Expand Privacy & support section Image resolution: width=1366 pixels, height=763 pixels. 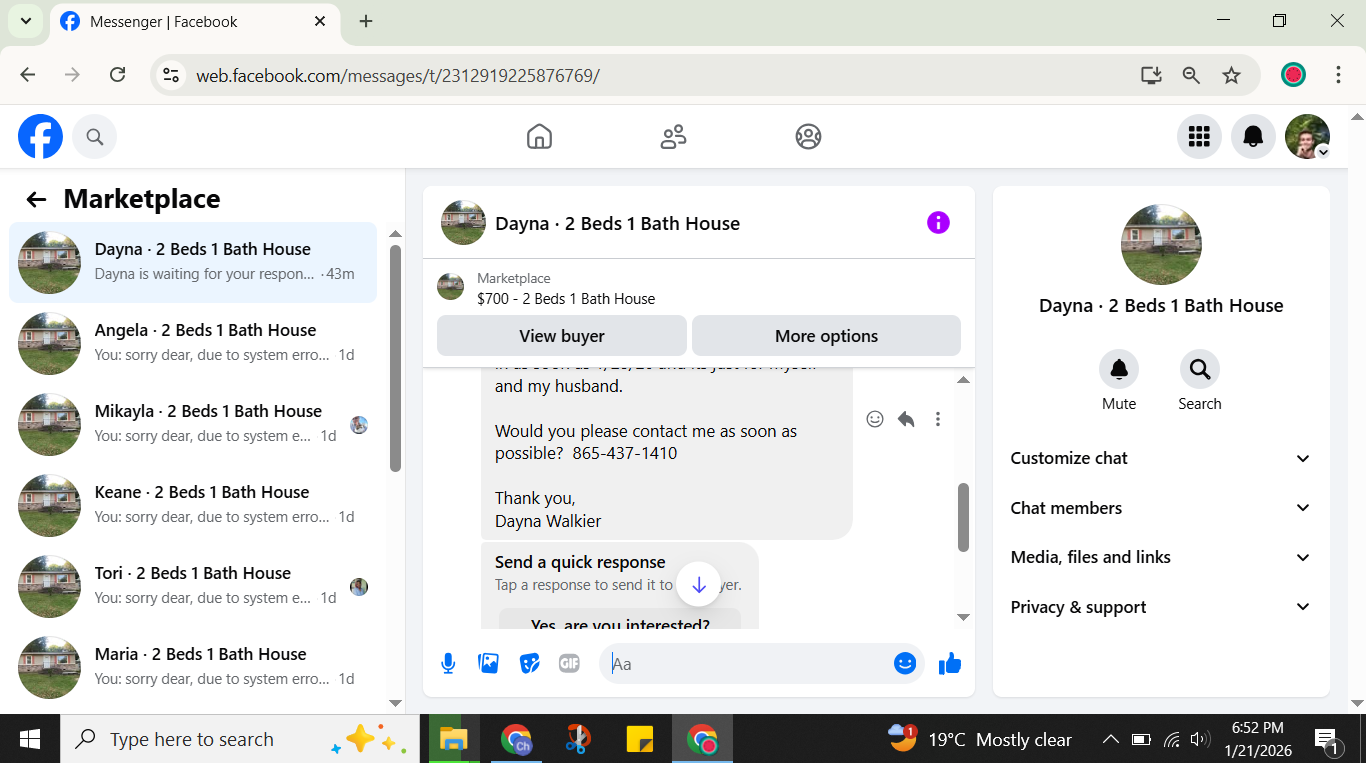coord(1161,607)
